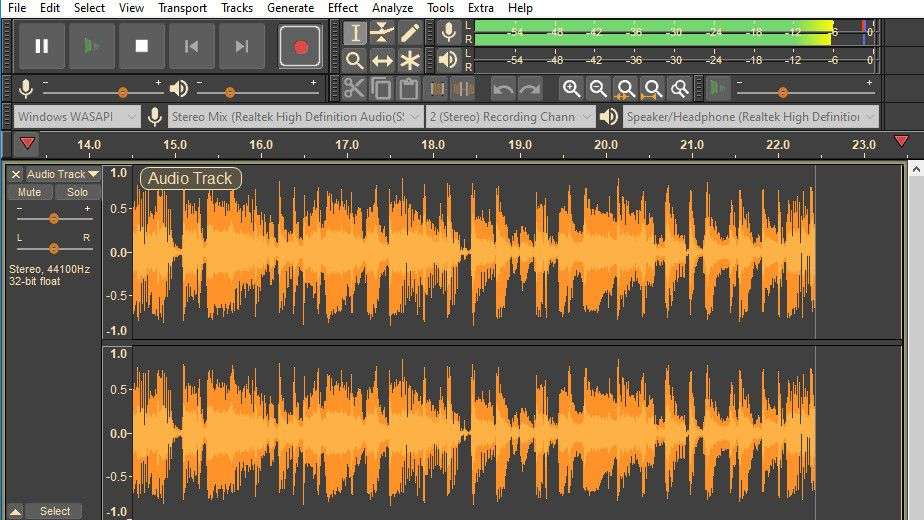Skip to the start of the track

click(191, 46)
